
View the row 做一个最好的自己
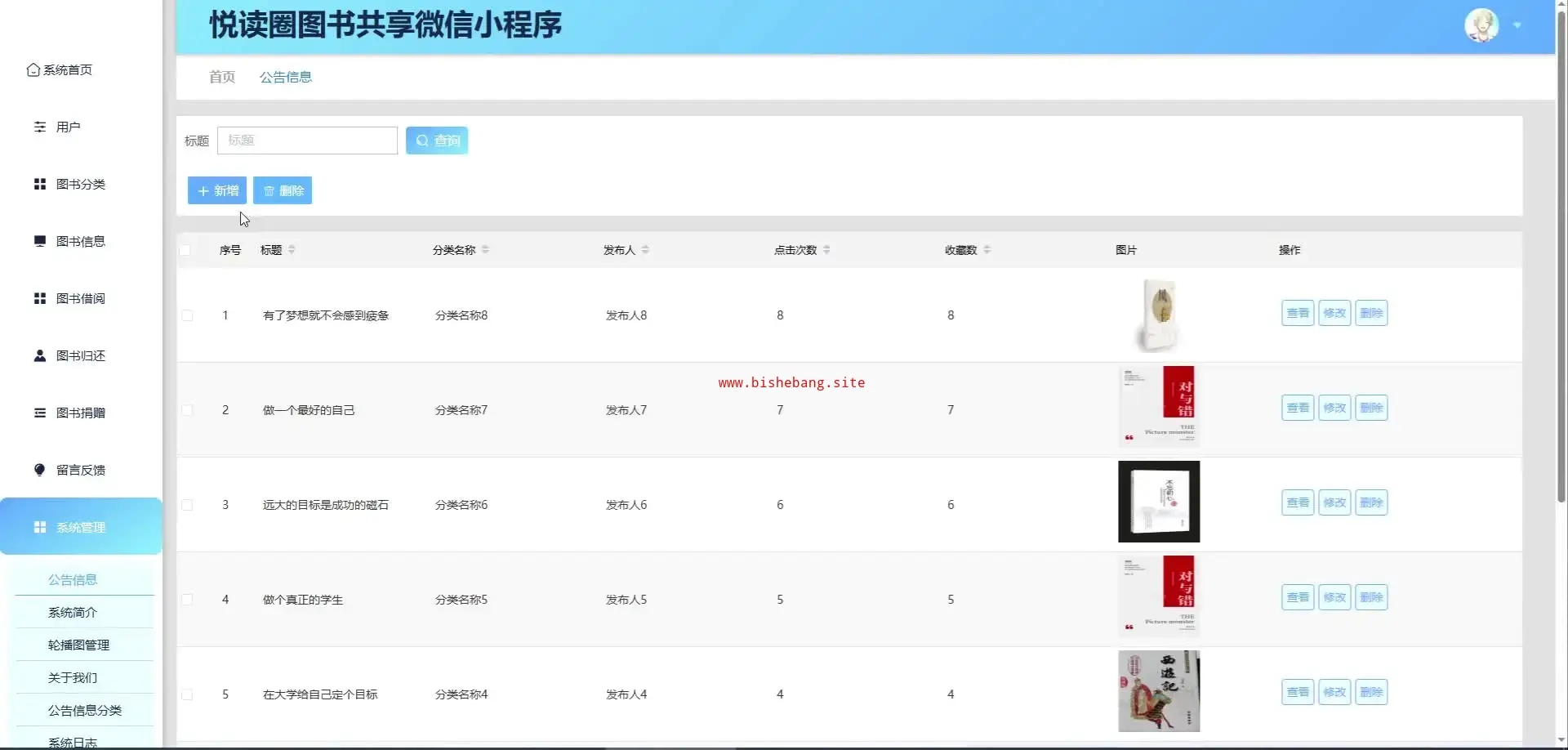coord(1298,408)
